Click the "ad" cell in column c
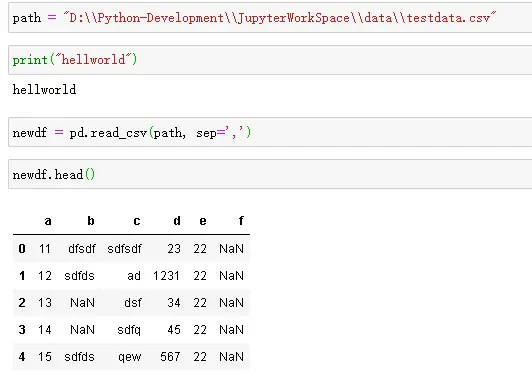 pyautogui.click(x=134, y=276)
